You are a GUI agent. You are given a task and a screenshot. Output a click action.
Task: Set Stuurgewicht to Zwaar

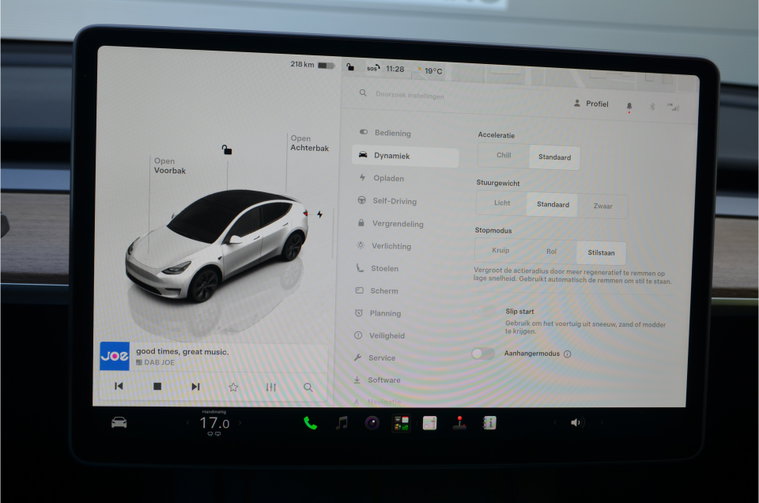[603, 206]
